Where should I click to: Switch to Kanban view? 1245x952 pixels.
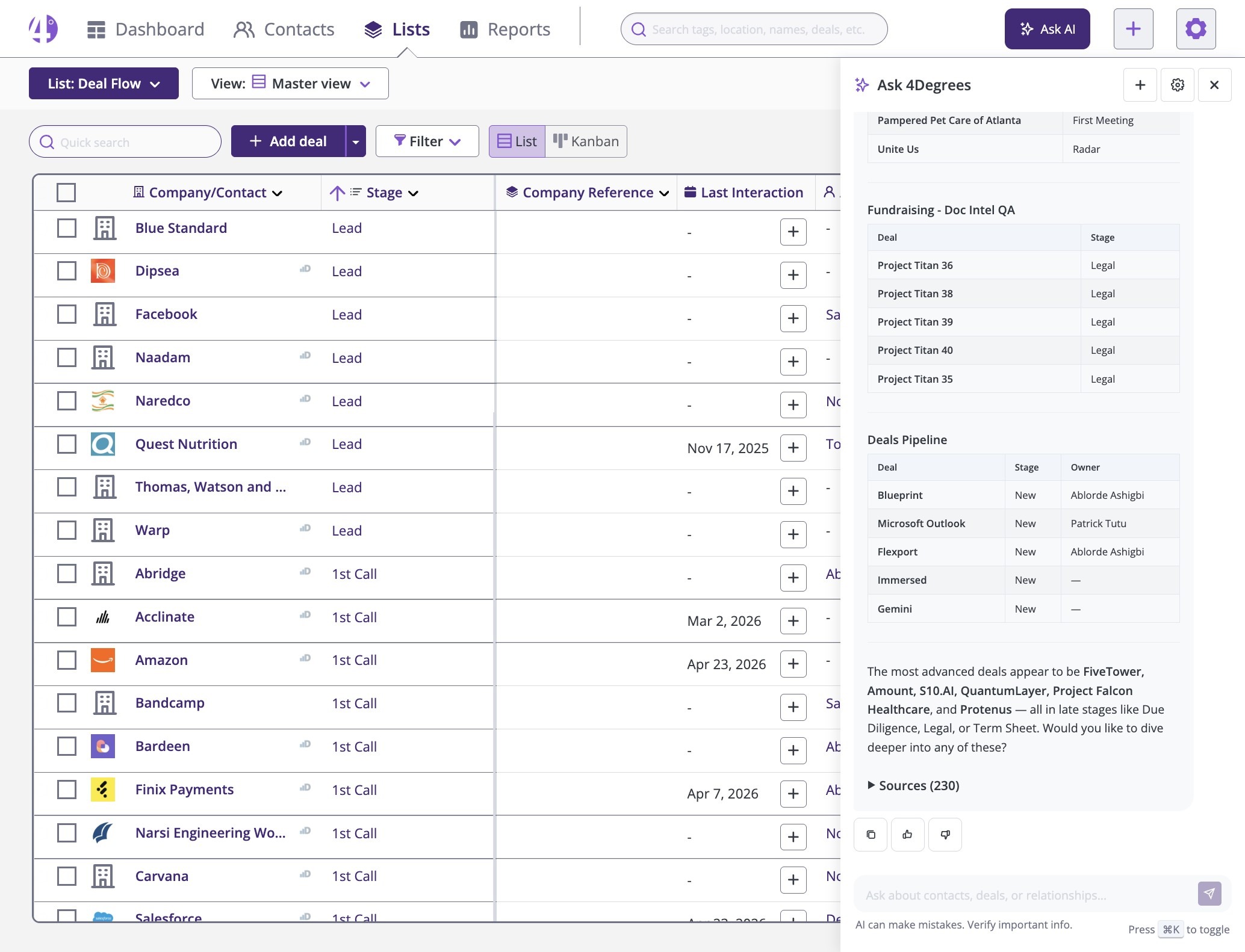coord(586,141)
